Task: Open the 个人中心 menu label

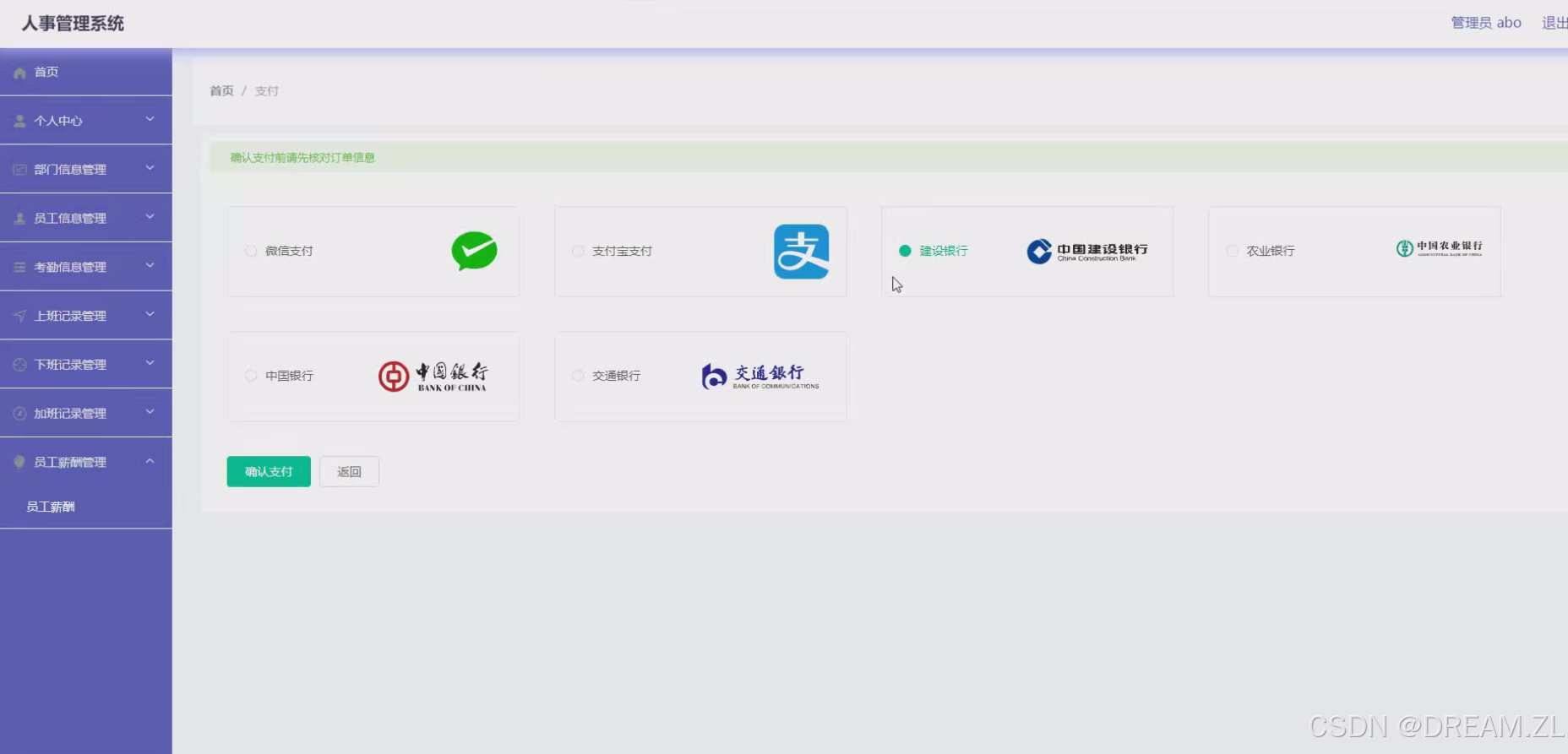Action: pyautogui.click(x=58, y=122)
